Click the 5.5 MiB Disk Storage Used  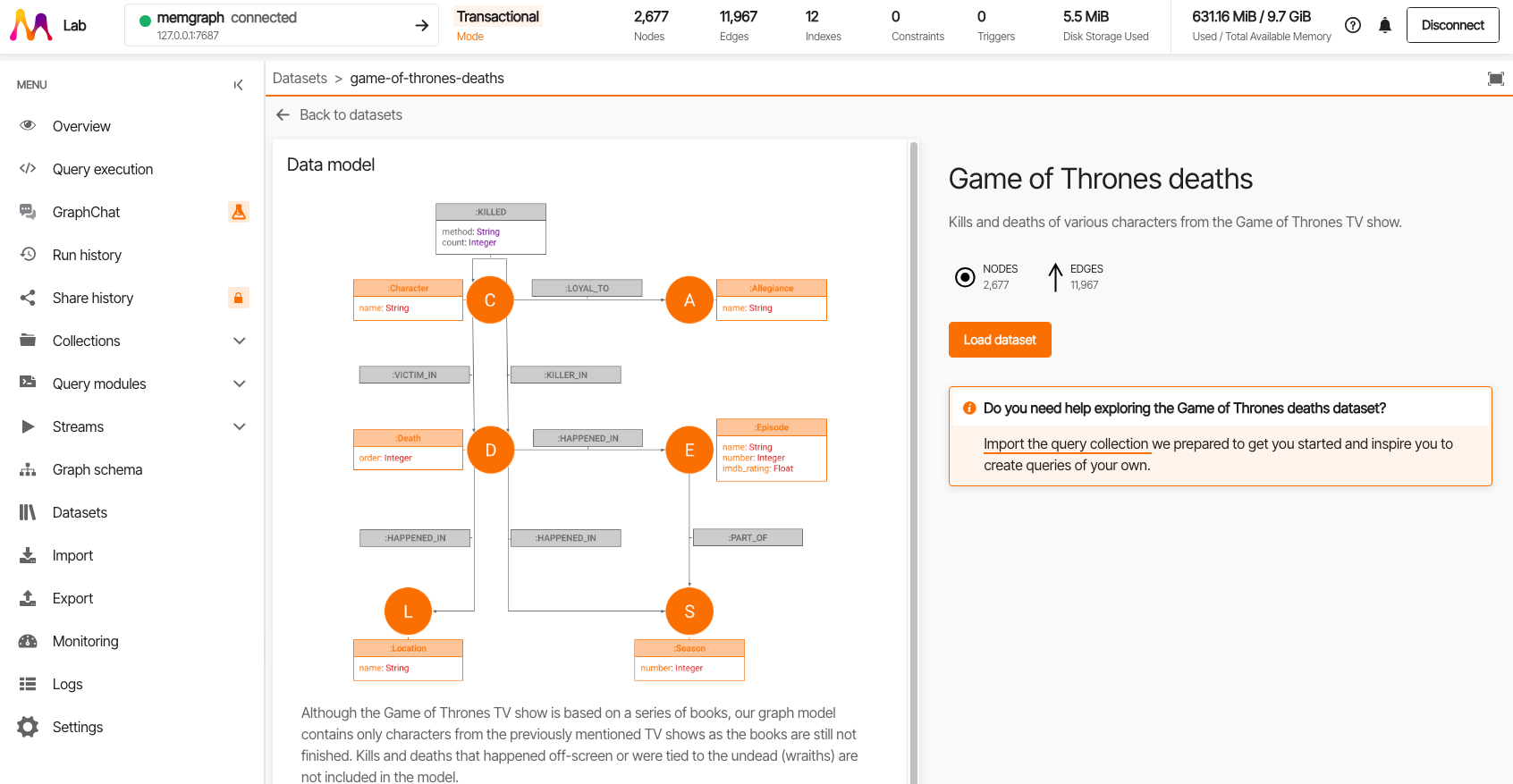(x=1105, y=26)
